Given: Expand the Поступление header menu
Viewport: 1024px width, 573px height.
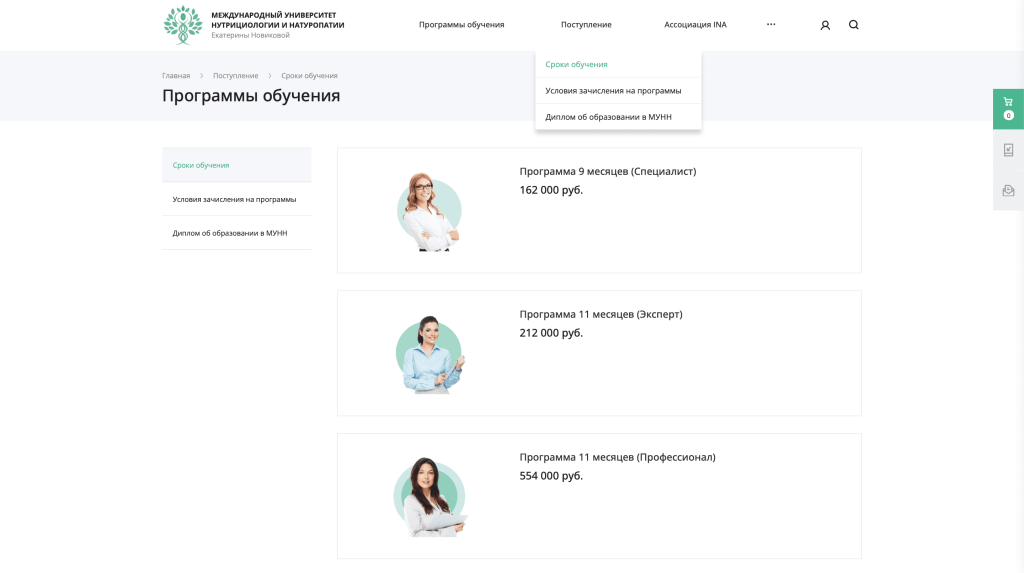Looking at the screenshot, I should 586,25.
